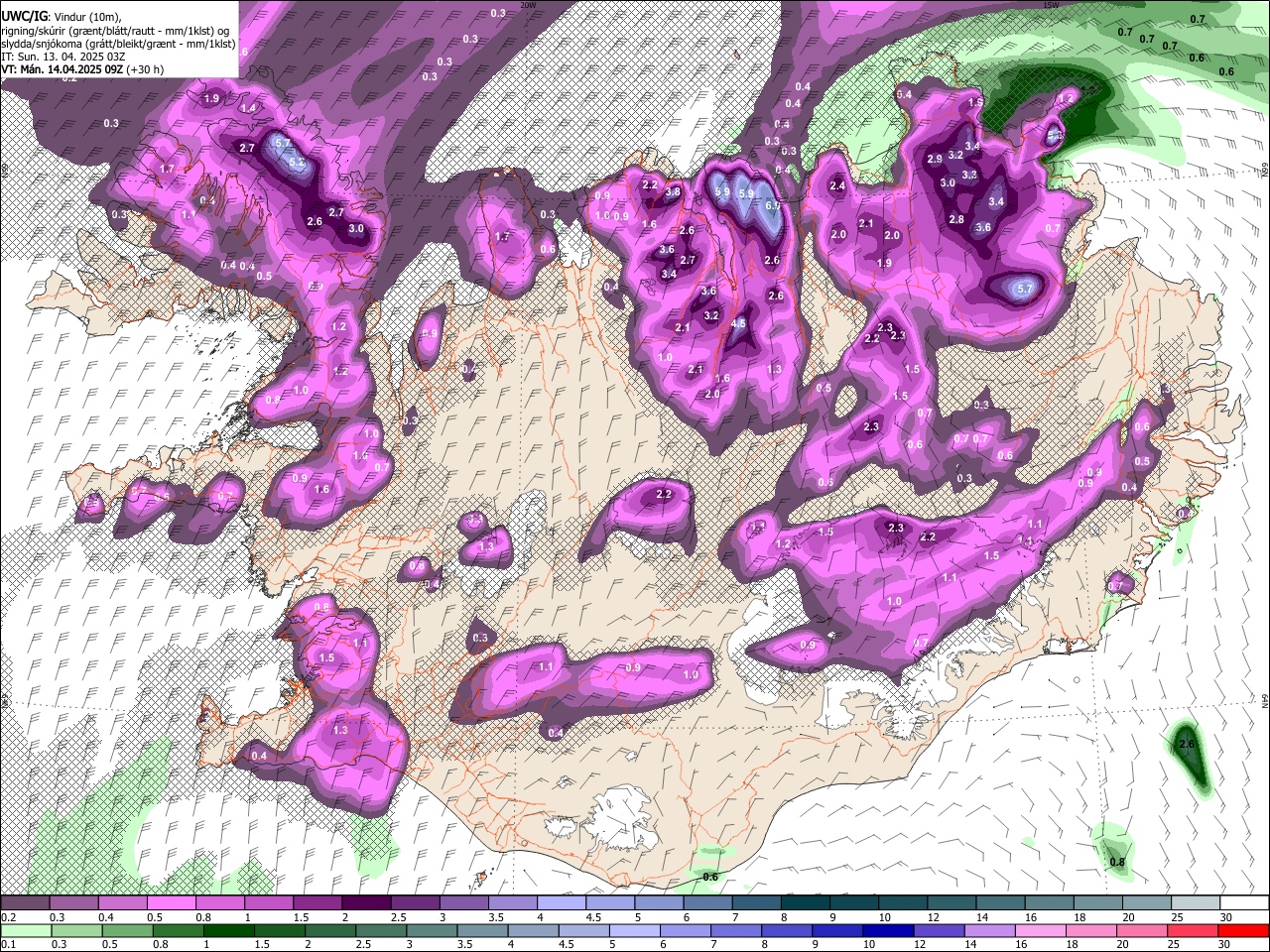Screen dimensions: 1270x952
Task: Pick the deep blue 10 swatch, bottom legend row
Action: click(888, 930)
